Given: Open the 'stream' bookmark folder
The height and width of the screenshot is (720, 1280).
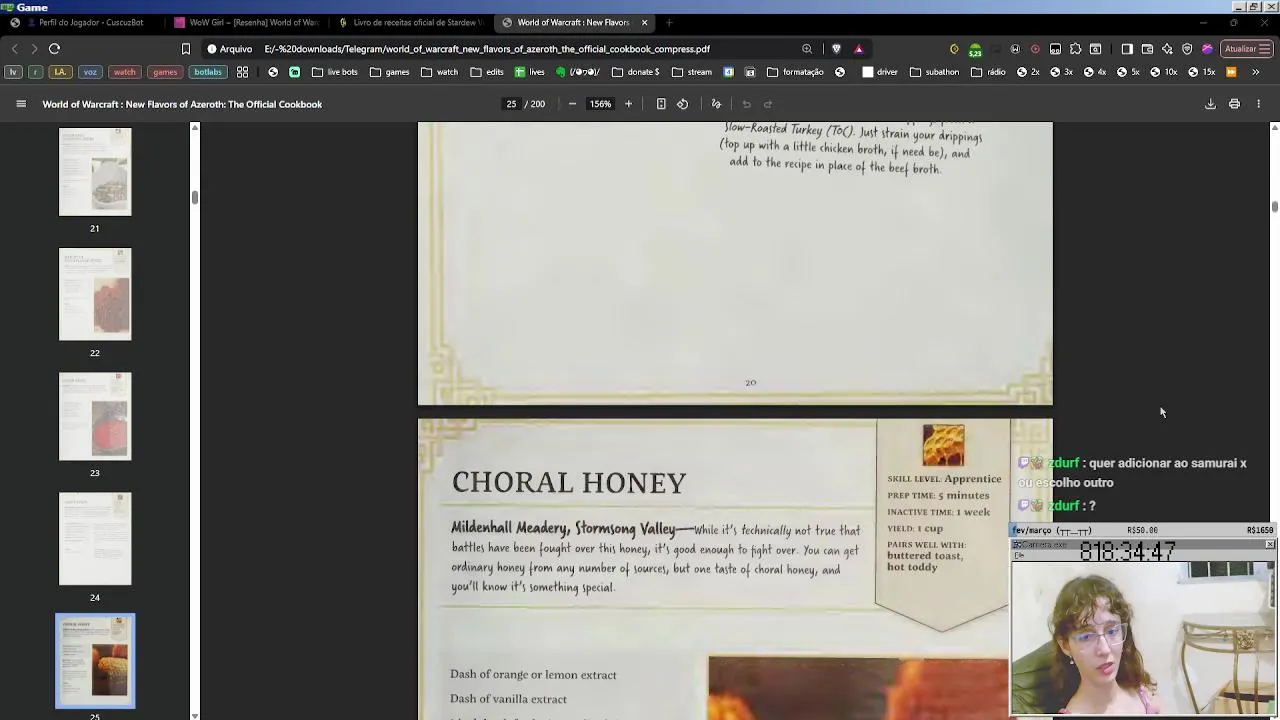Looking at the screenshot, I should click(692, 72).
